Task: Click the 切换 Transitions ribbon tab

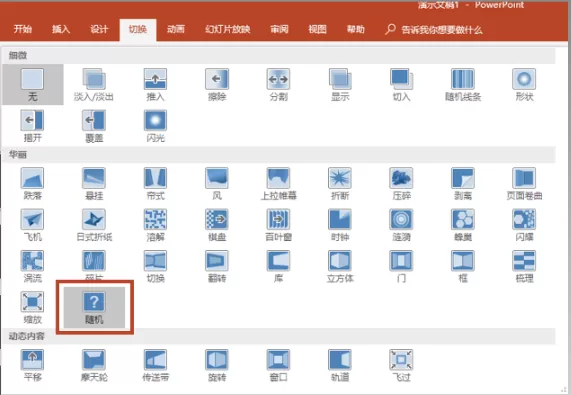Action: (x=138, y=29)
